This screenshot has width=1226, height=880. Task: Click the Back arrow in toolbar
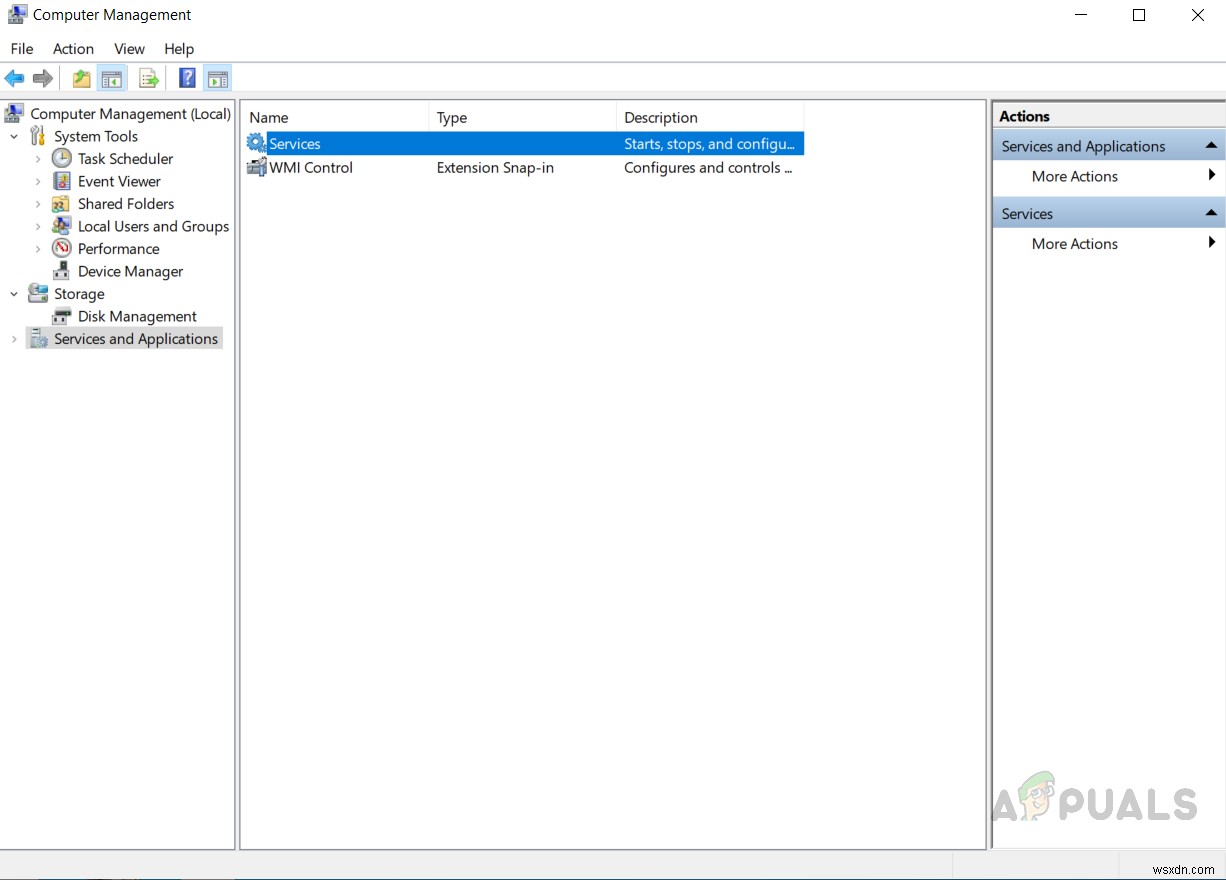point(14,78)
